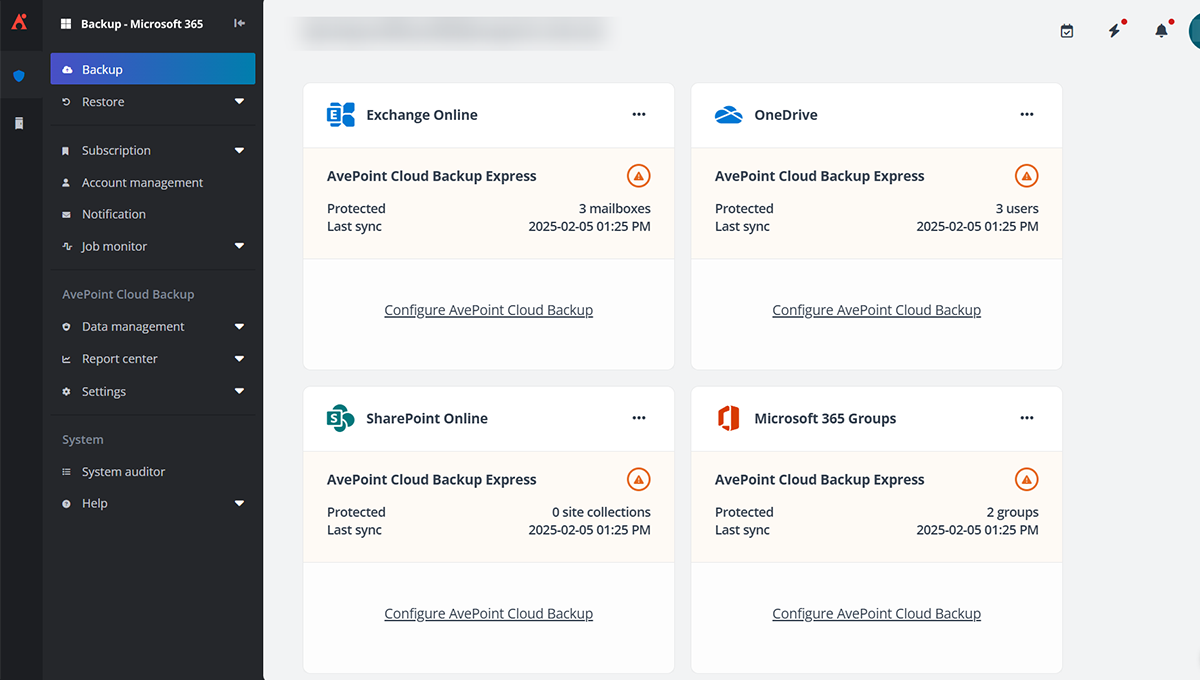Configure AvePoint Cloud Backup for OneDrive

(876, 310)
